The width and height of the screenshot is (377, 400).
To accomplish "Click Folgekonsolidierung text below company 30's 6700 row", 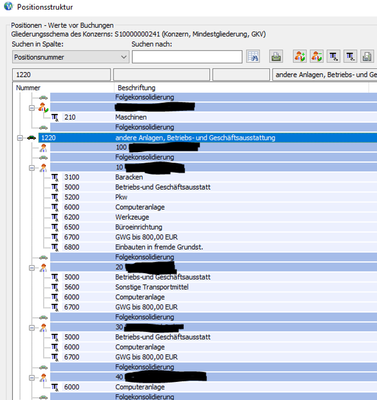I will (145, 367).
